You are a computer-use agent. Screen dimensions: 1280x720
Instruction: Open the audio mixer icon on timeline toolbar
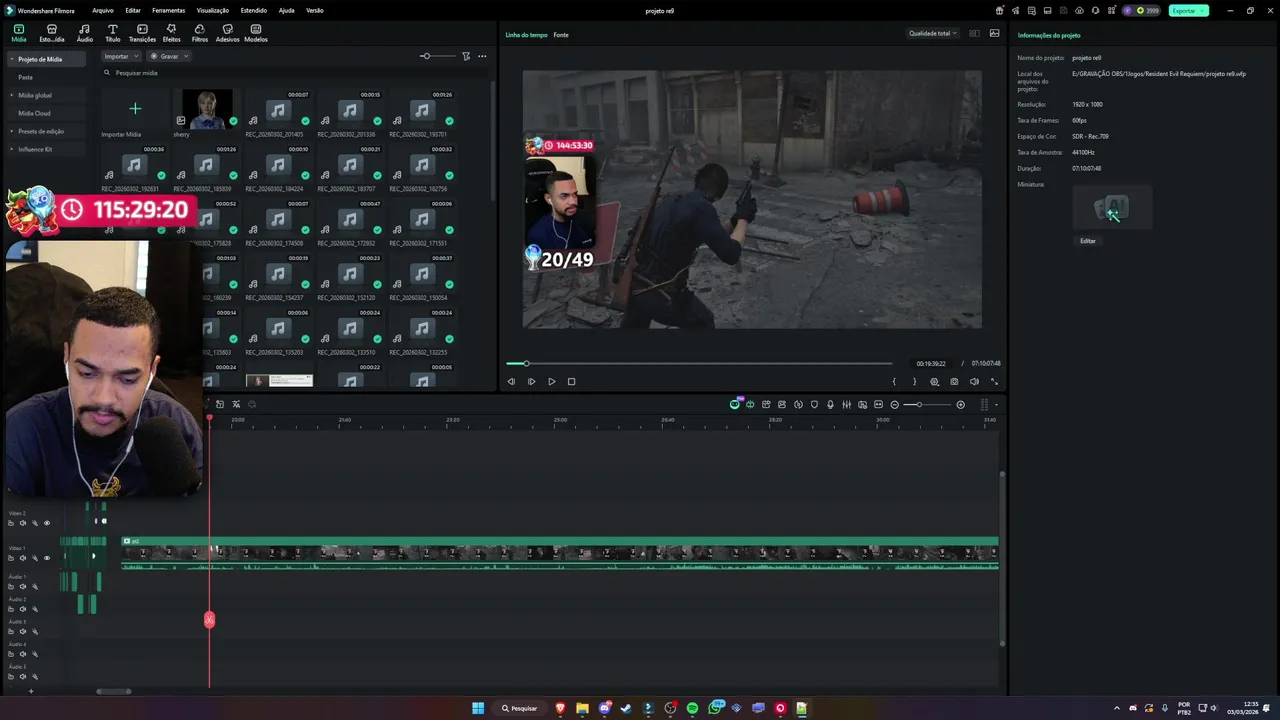click(846, 404)
